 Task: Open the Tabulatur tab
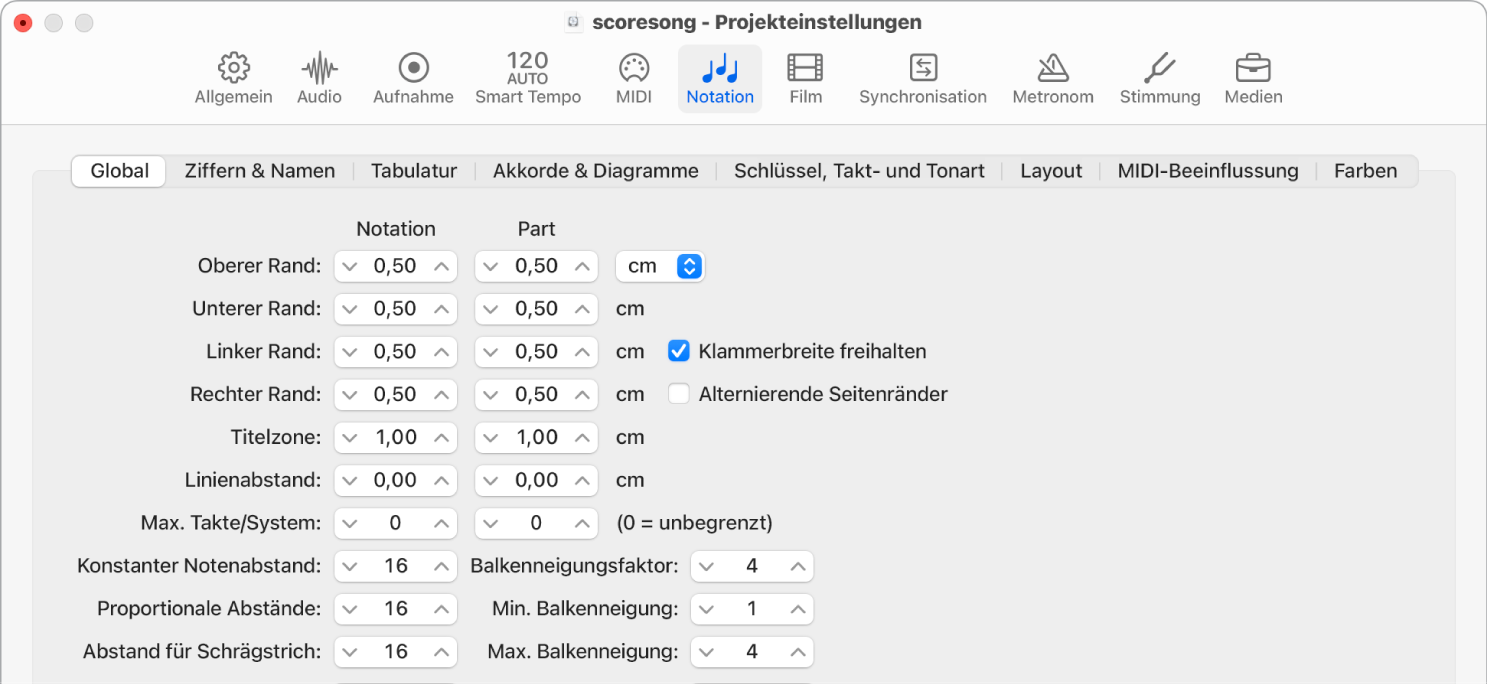413,170
